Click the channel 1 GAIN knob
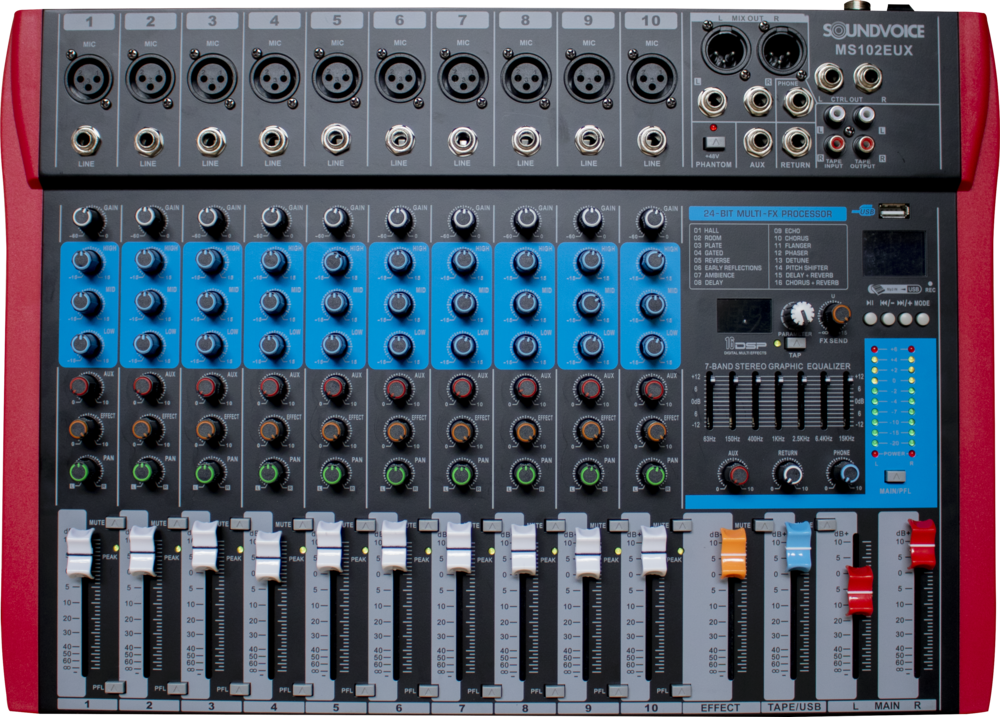The image size is (1000, 717). pos(85,219)
